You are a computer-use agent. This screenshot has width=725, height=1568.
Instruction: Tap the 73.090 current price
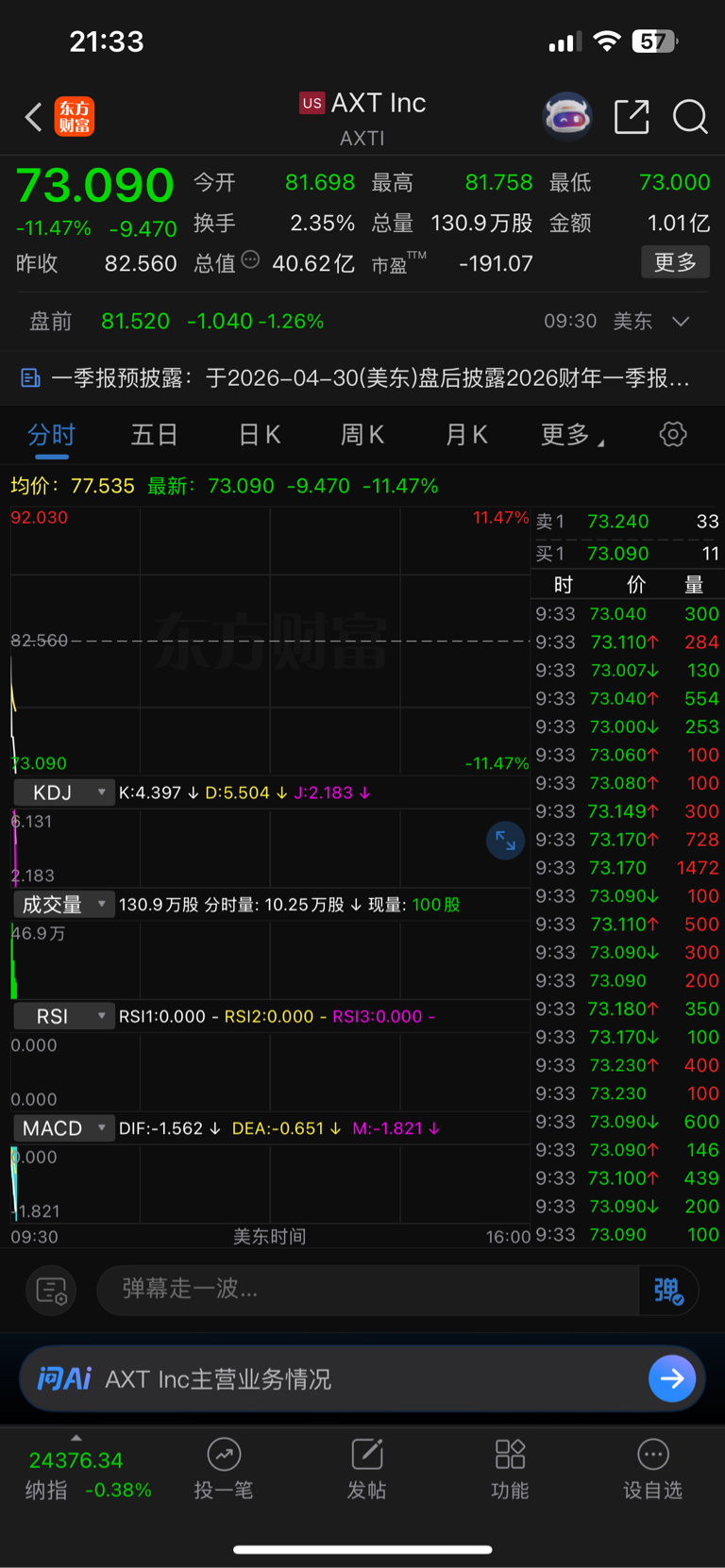tap(95, 185)
